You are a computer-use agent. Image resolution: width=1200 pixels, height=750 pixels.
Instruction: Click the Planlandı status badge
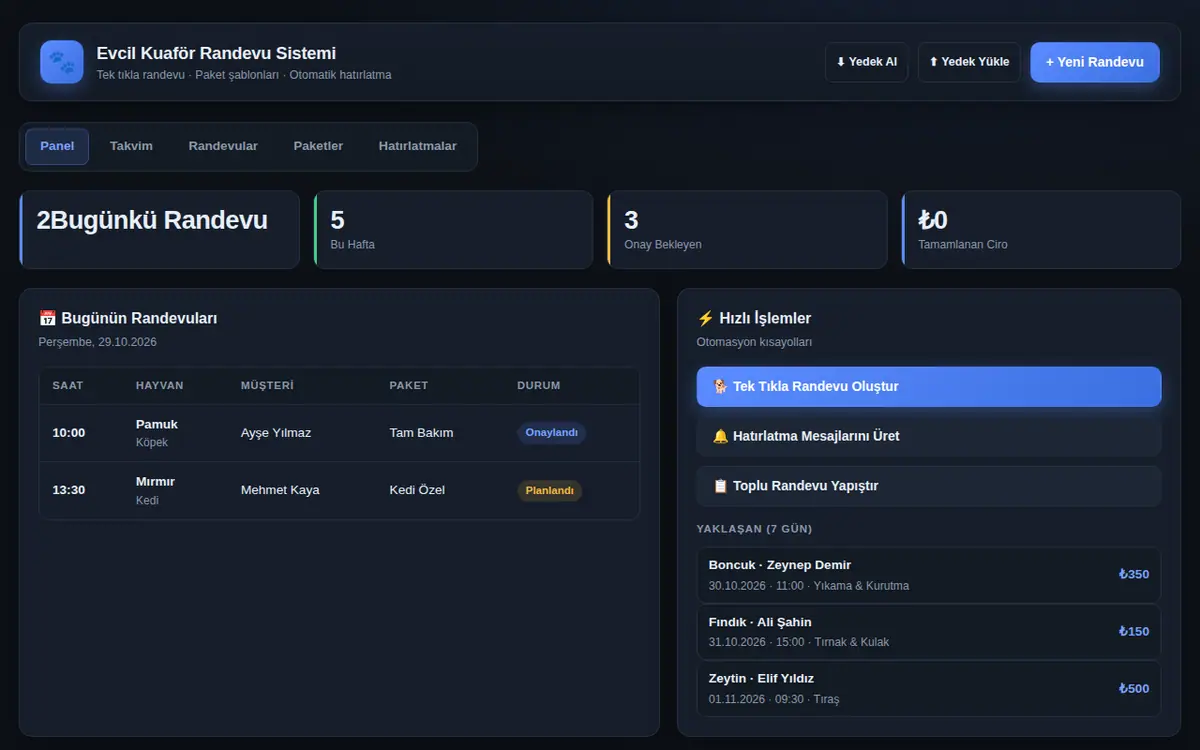(549, 490)
